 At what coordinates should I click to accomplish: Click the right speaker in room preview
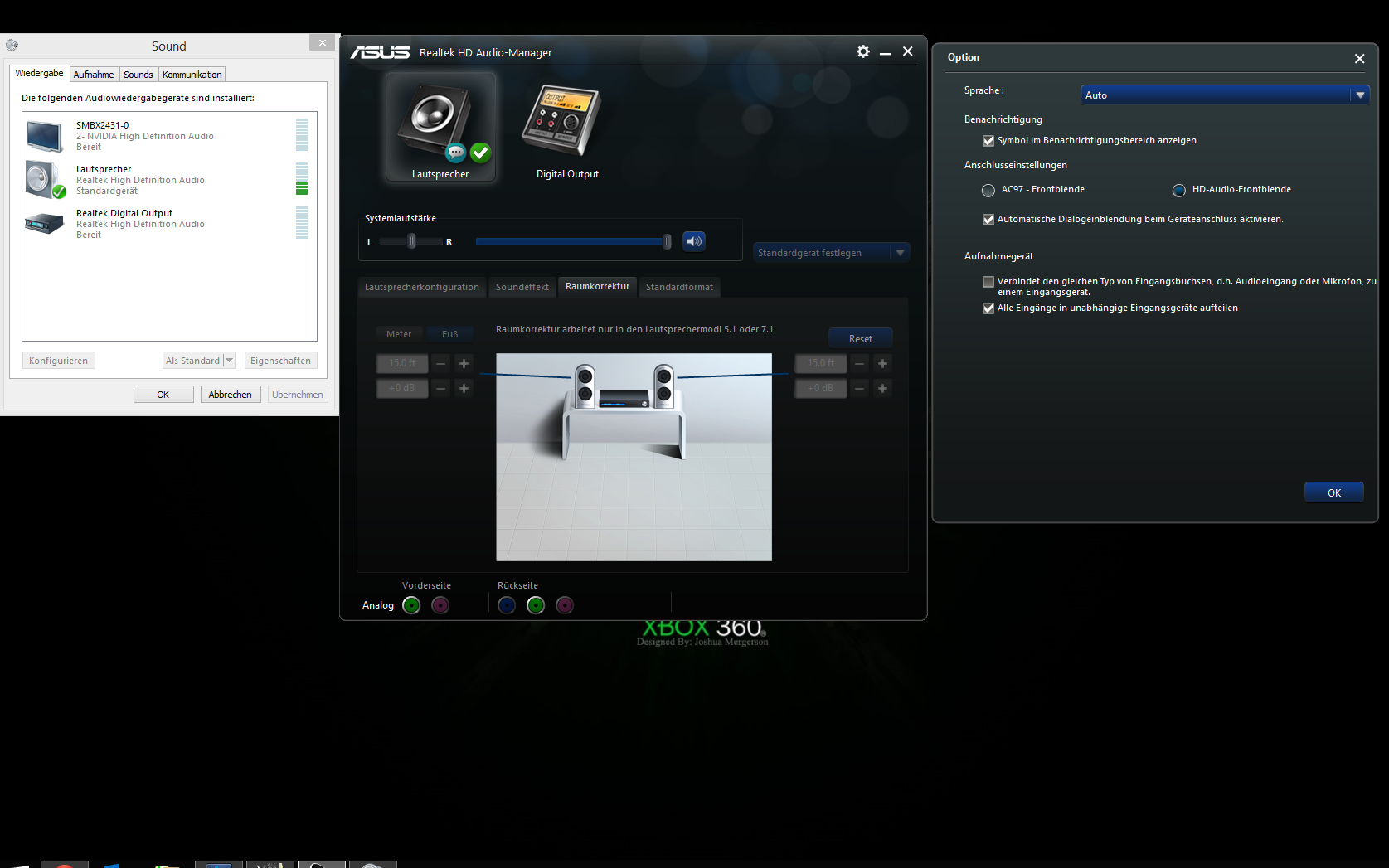664,386
